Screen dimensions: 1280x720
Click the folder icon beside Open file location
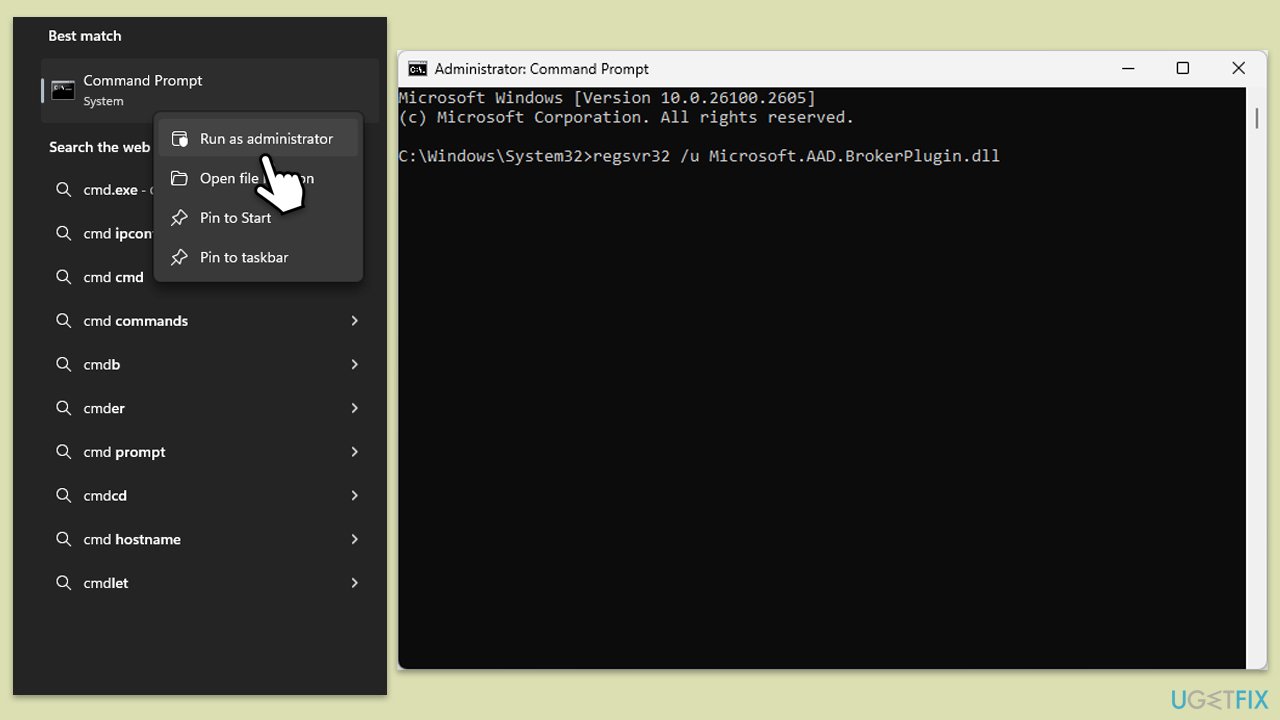pyautogui.click(x=179, y=178)
